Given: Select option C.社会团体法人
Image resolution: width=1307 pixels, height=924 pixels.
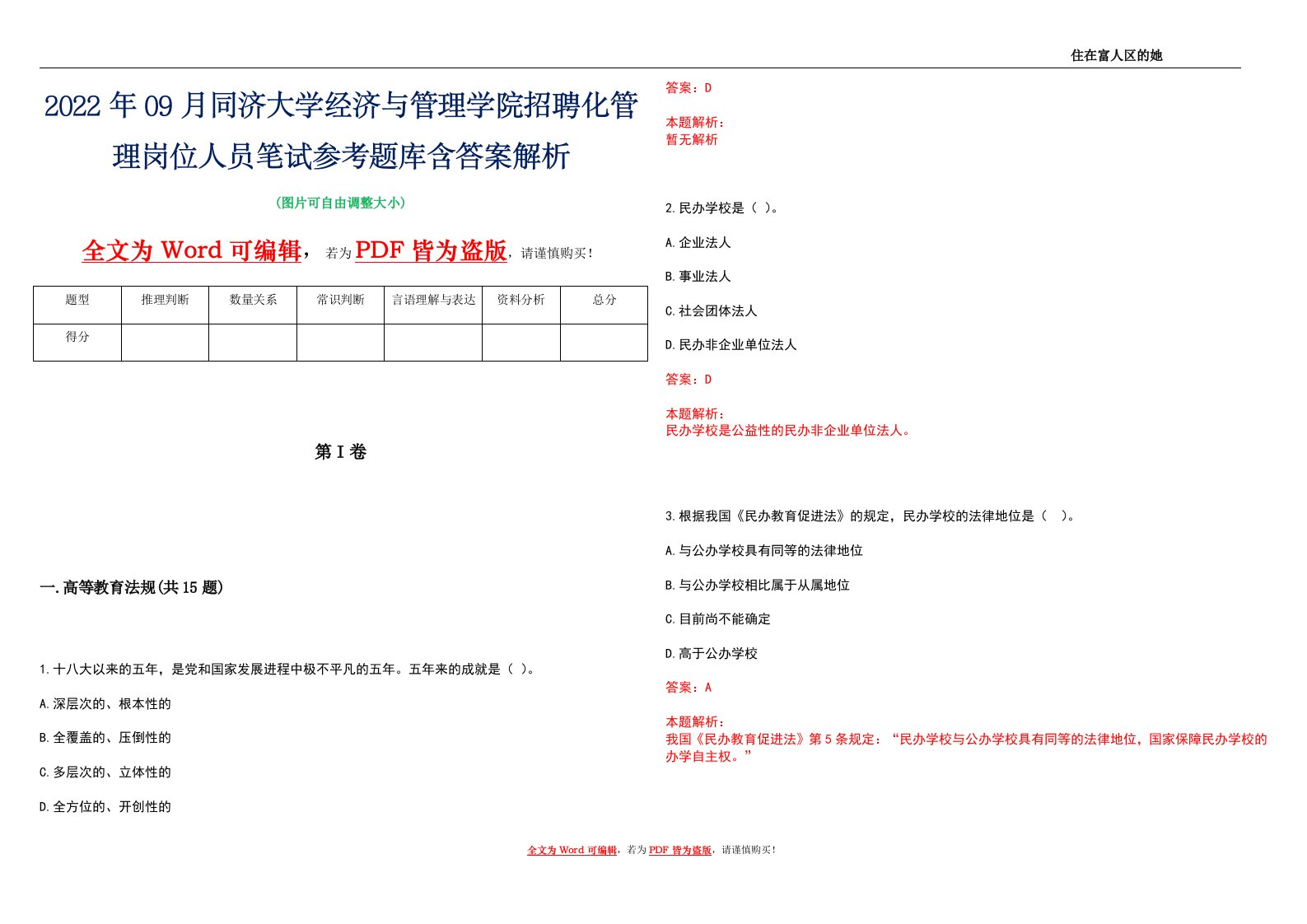Looking at the screenshot, I should pos(712,311).
